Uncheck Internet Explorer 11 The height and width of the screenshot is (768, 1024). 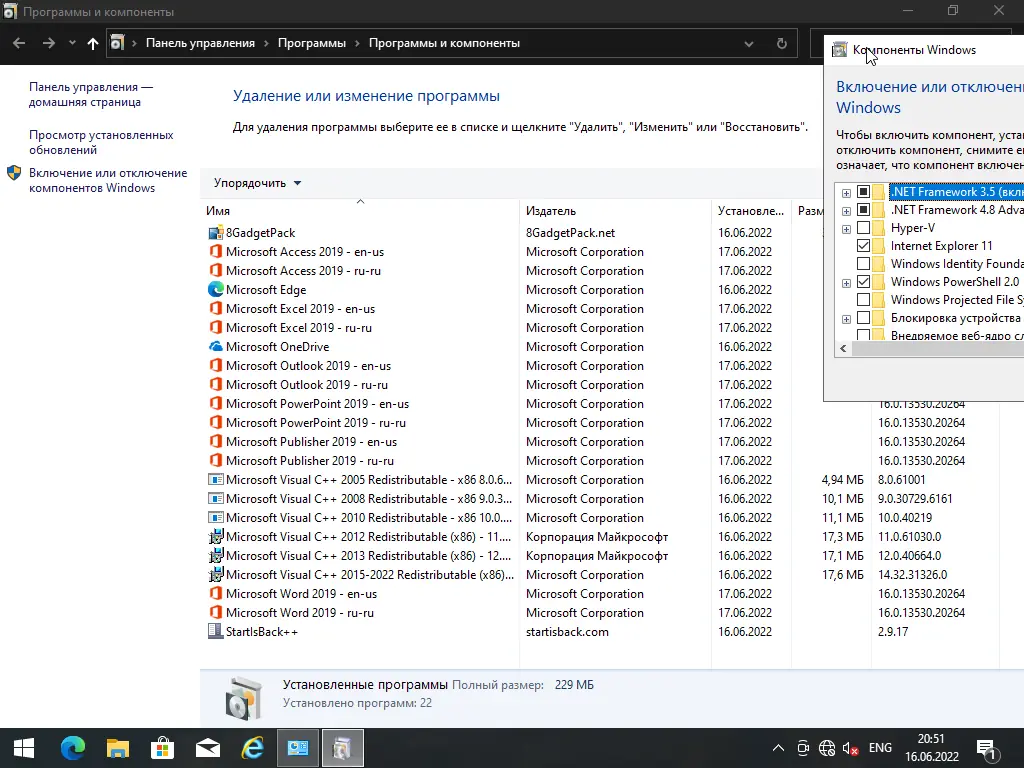(863, 245)
